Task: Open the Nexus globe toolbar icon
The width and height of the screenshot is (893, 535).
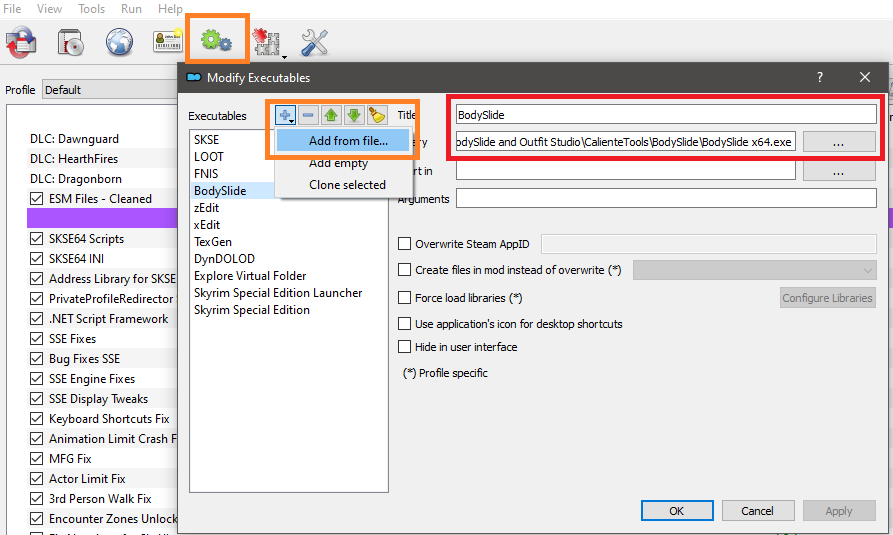Action: [x=119, y=42]
